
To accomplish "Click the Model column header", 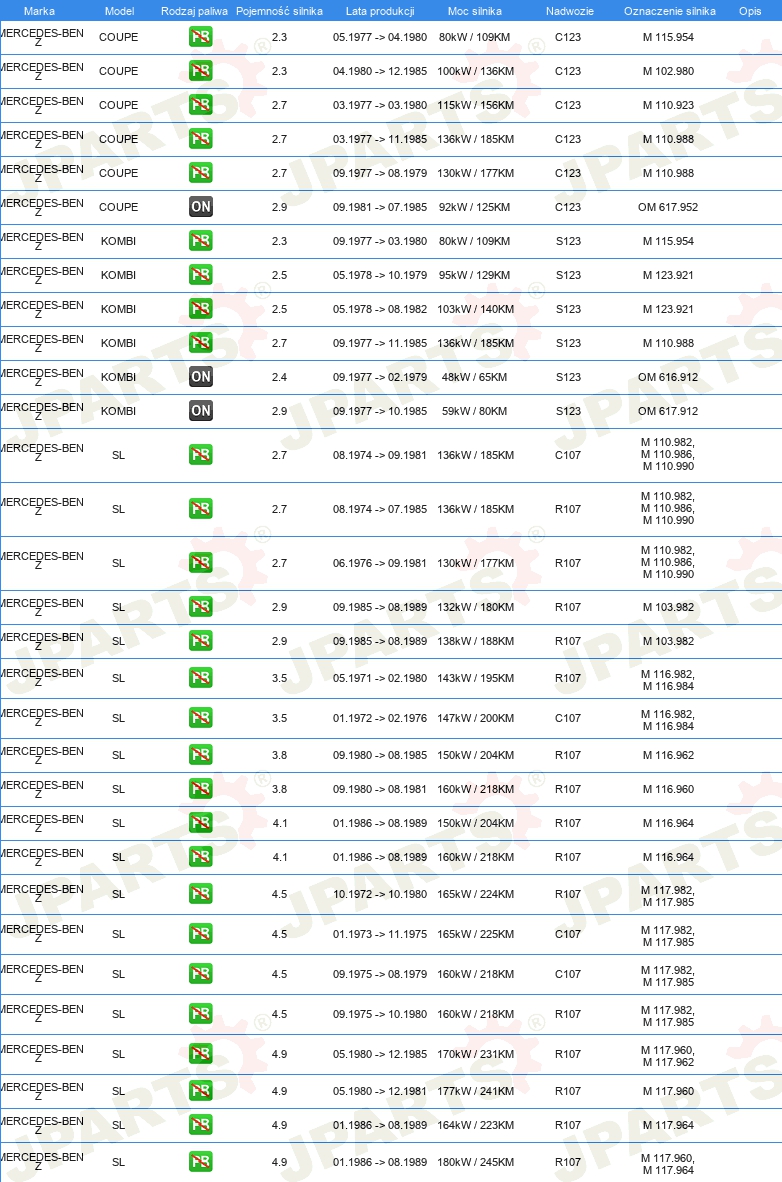I will [119, 11].
